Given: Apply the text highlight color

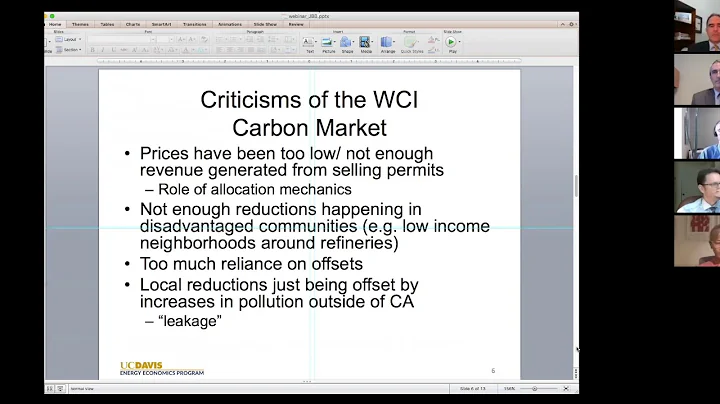Looking at the screenshot, I should [200, 50].
